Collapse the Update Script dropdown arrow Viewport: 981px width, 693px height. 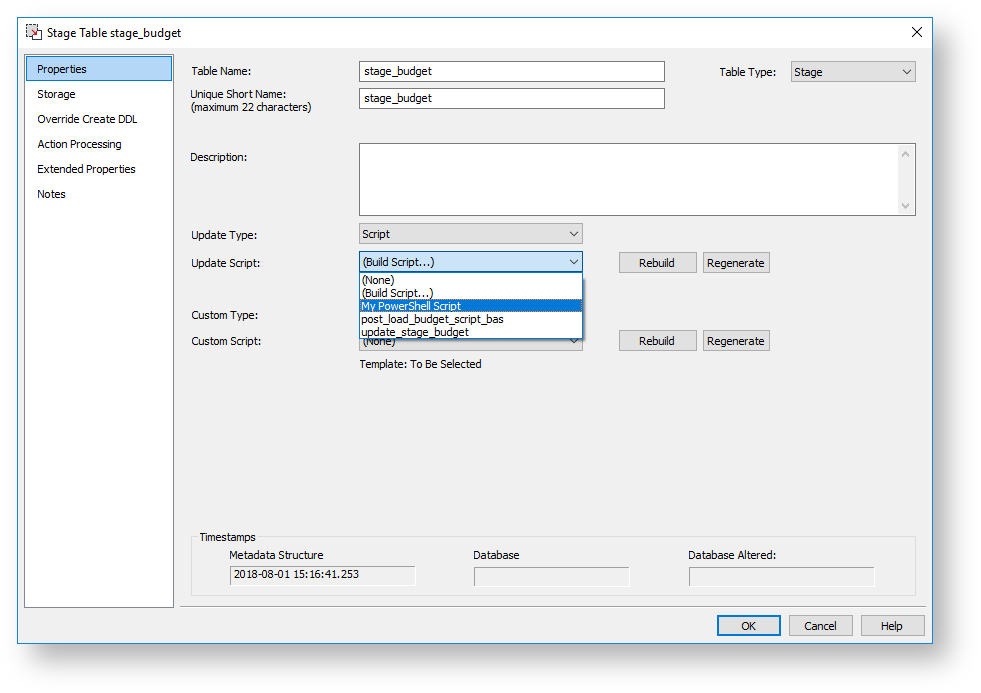coord(573,263)
